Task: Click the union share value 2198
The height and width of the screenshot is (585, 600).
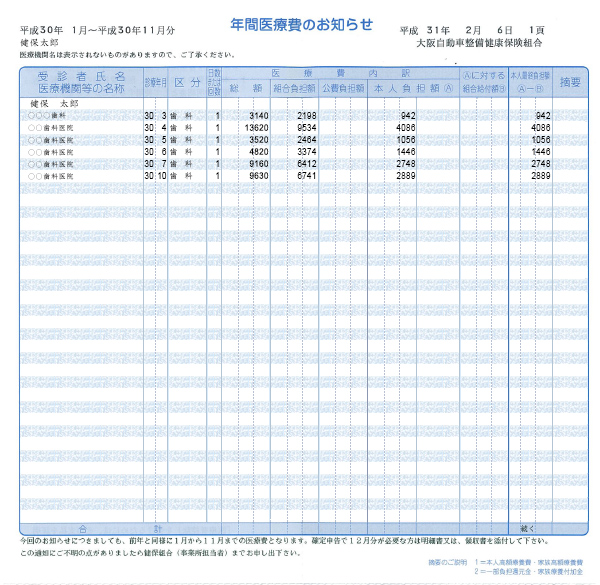Action: [307, 116]
